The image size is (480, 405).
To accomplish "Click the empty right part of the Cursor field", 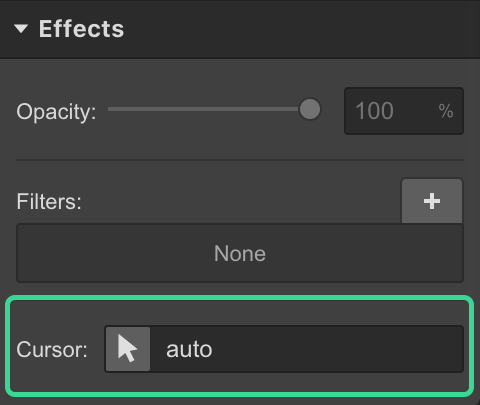I will (x=337, y=349).
